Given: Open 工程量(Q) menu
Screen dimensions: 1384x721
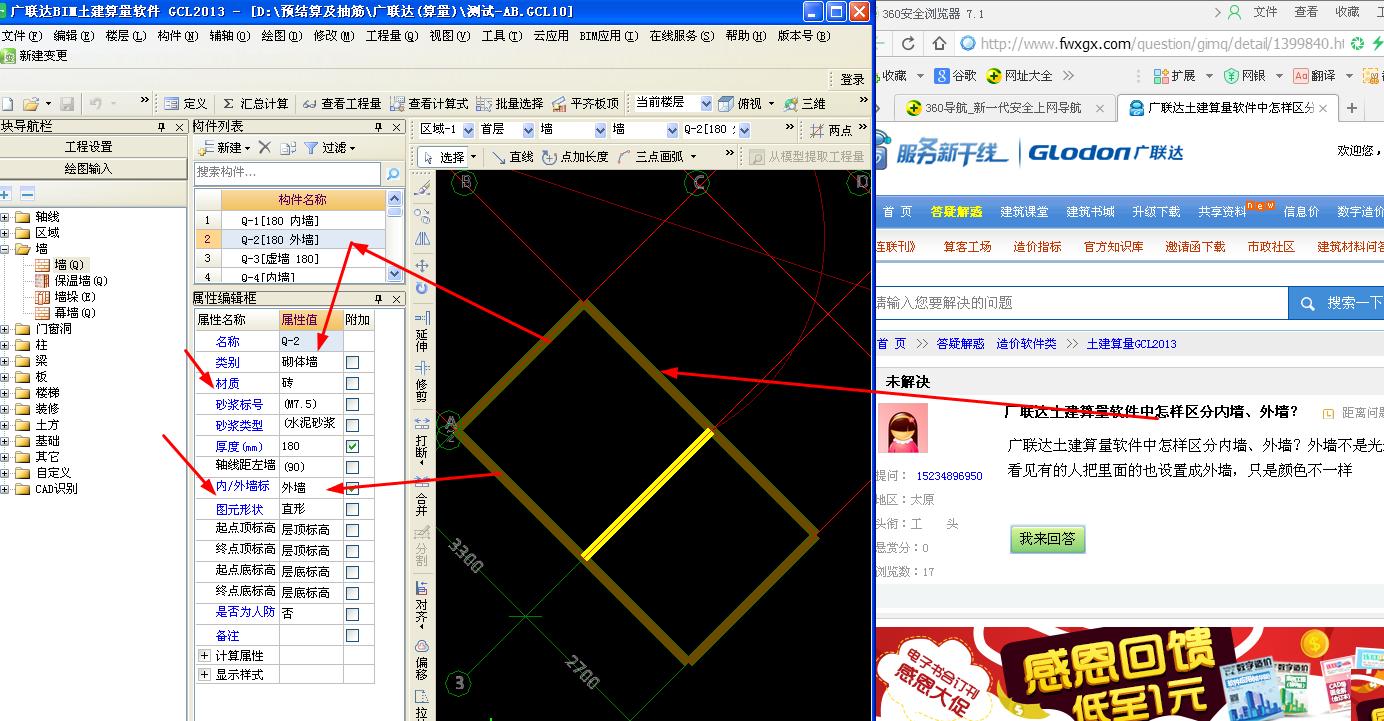Looking at the screenshot, I should [391, 35].
